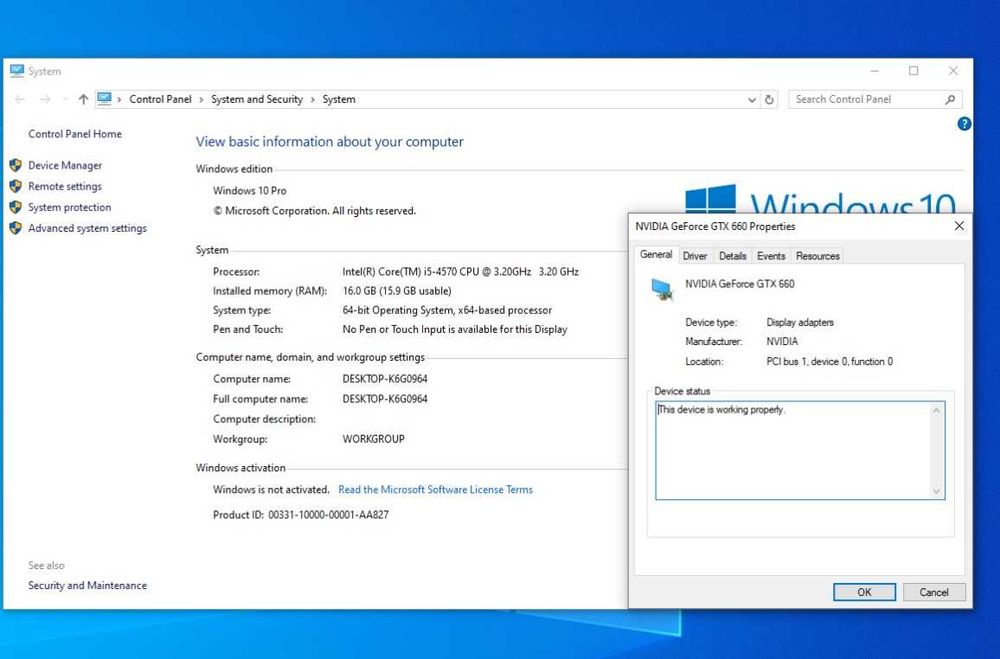Click device status scrollbar up arrow
Screen dimensions: 1000x659
936,410
